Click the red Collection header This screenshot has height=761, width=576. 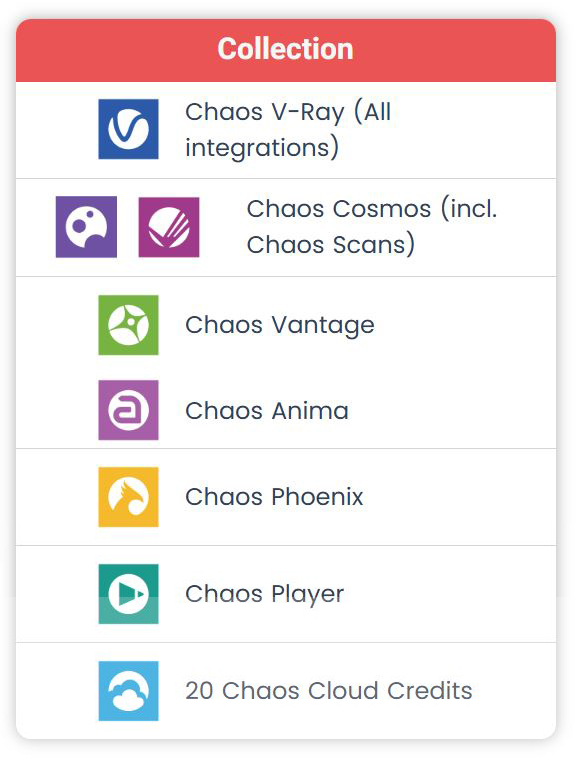286,50
